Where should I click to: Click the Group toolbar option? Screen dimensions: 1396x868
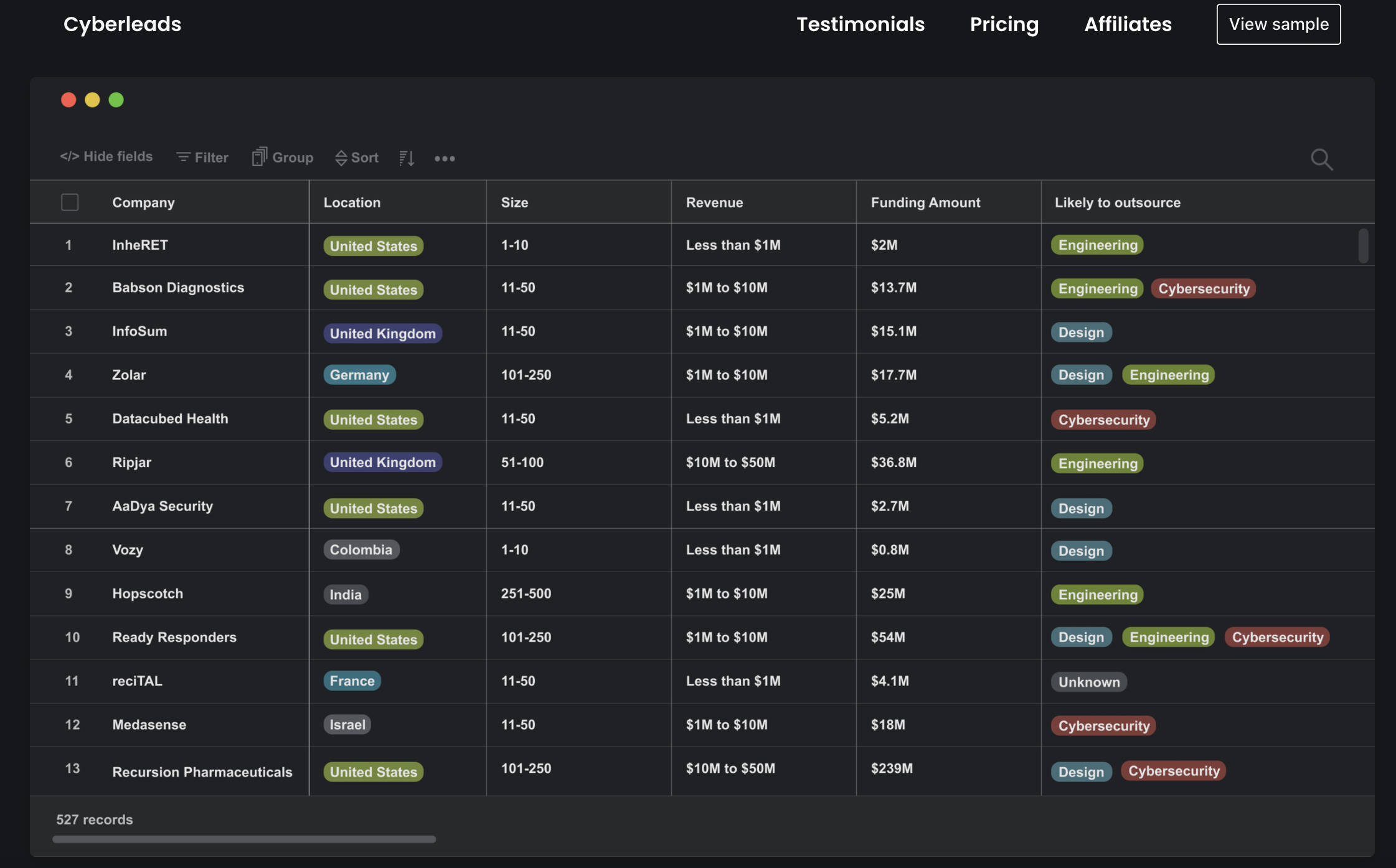(283, 157)
